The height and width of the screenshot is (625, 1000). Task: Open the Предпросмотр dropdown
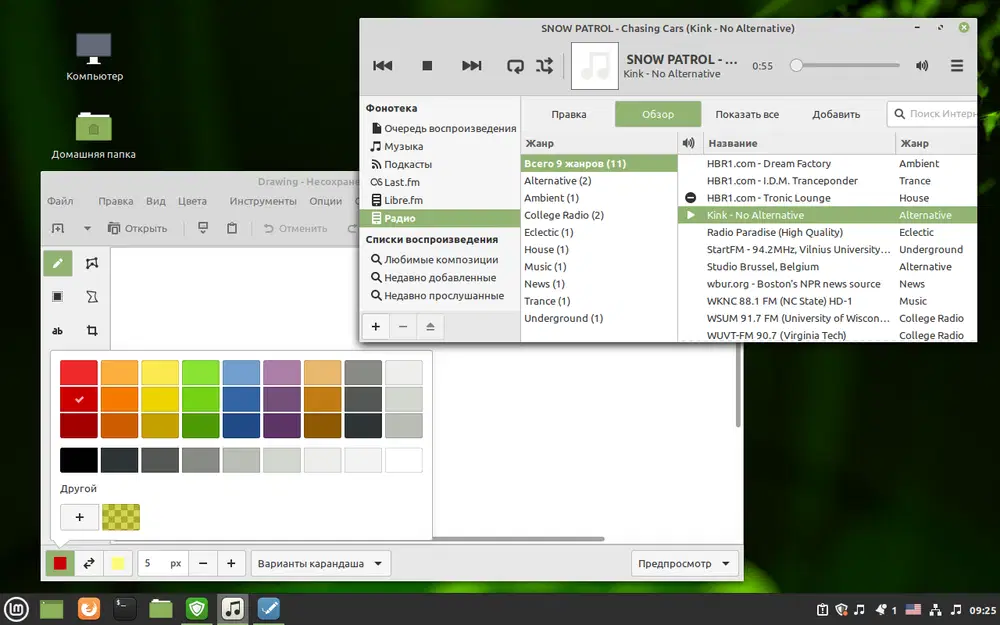point(685,564)
